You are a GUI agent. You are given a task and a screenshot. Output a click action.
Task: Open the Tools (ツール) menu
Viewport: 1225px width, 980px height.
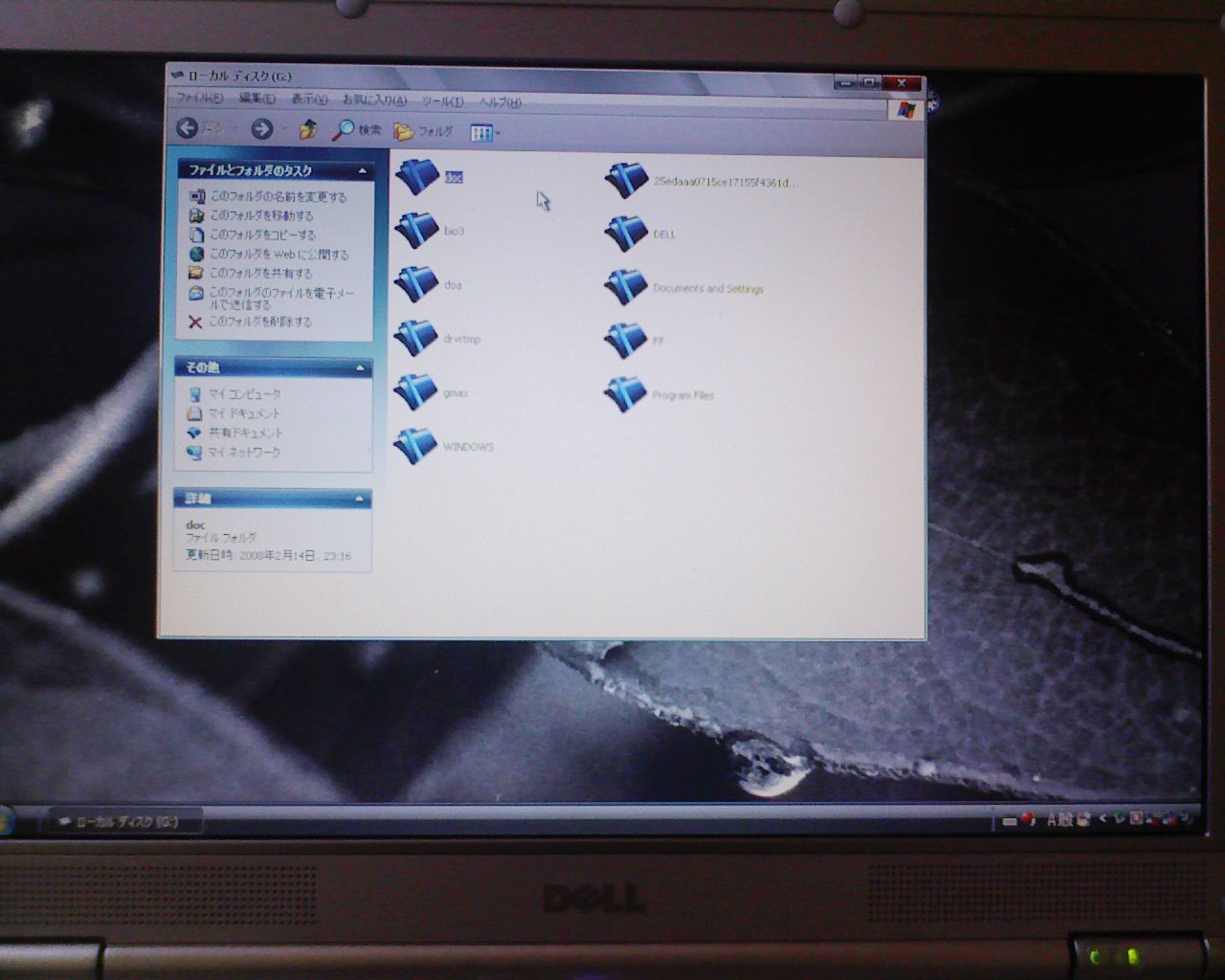coord(442,100)
